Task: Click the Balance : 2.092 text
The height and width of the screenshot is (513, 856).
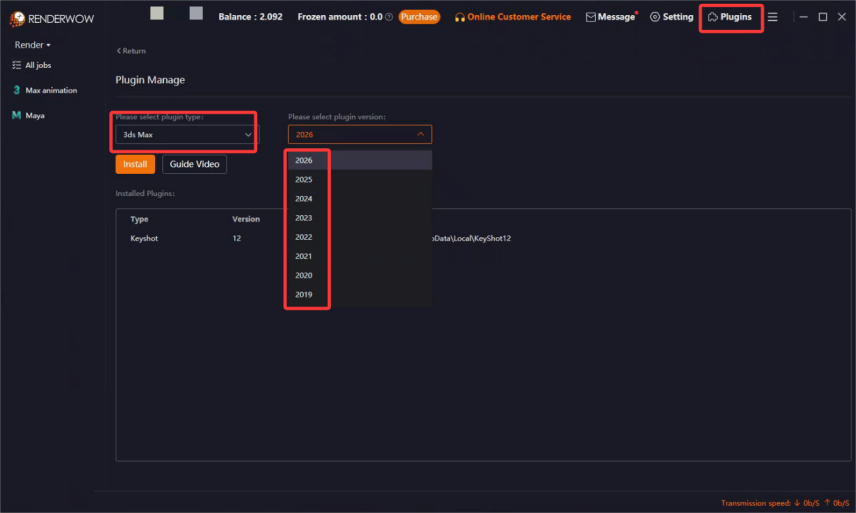Action: 251,17
